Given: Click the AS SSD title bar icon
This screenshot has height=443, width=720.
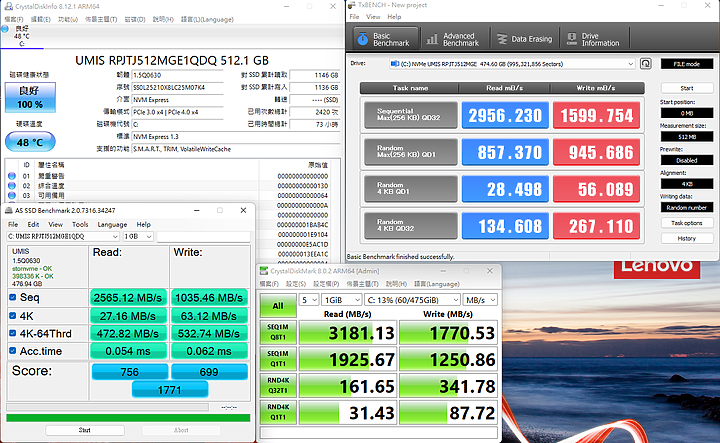Looking at the screenshot, I should pos(9,210).
